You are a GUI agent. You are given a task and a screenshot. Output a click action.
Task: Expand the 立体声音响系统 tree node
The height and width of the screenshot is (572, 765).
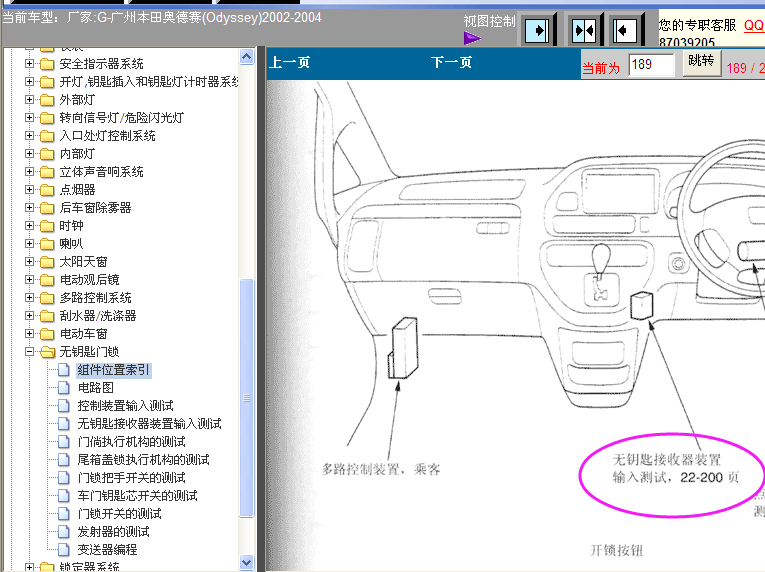pos(29,172)
